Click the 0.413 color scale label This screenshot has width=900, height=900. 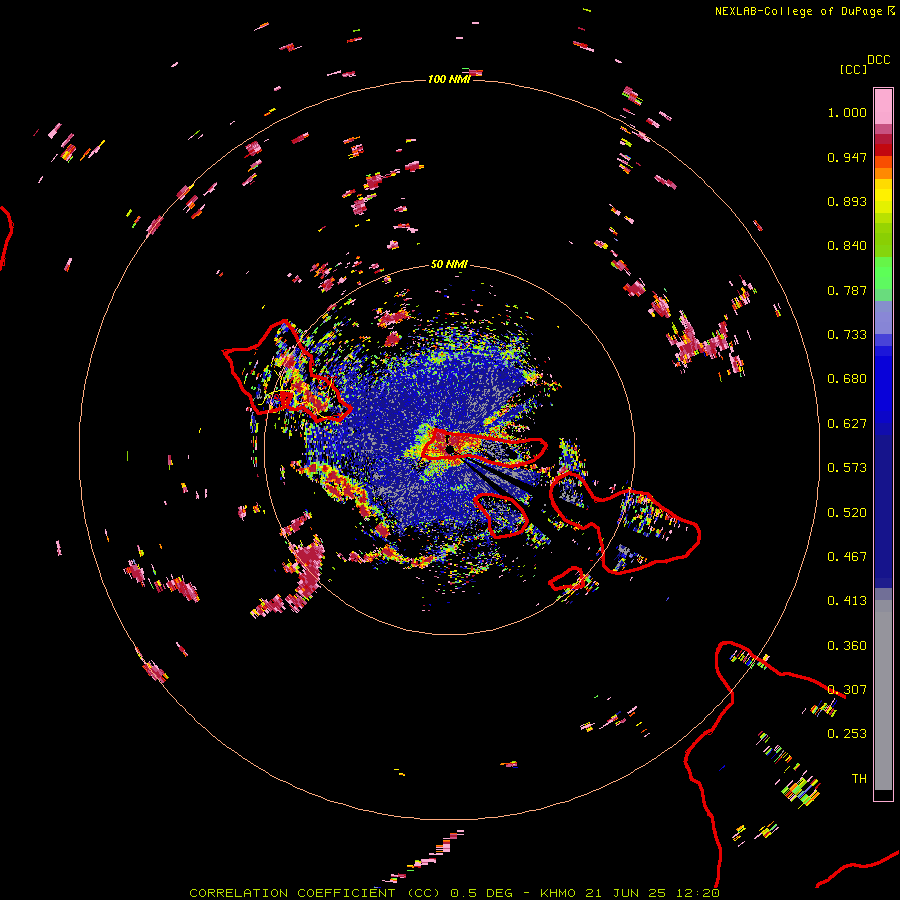847,601
